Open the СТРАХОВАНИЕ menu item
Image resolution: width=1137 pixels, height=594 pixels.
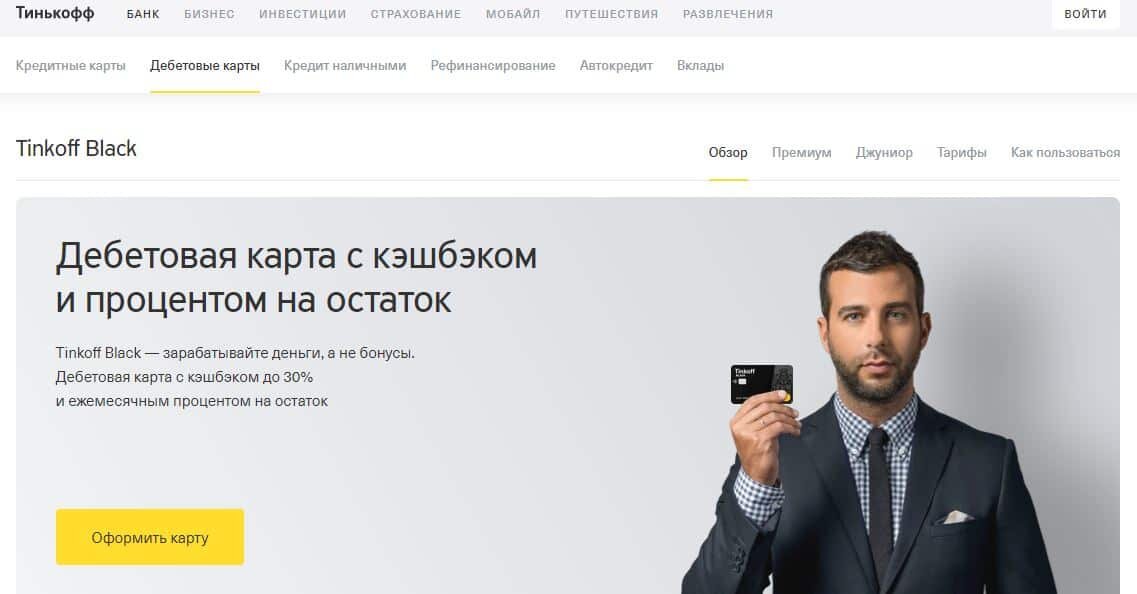[415, 14]
